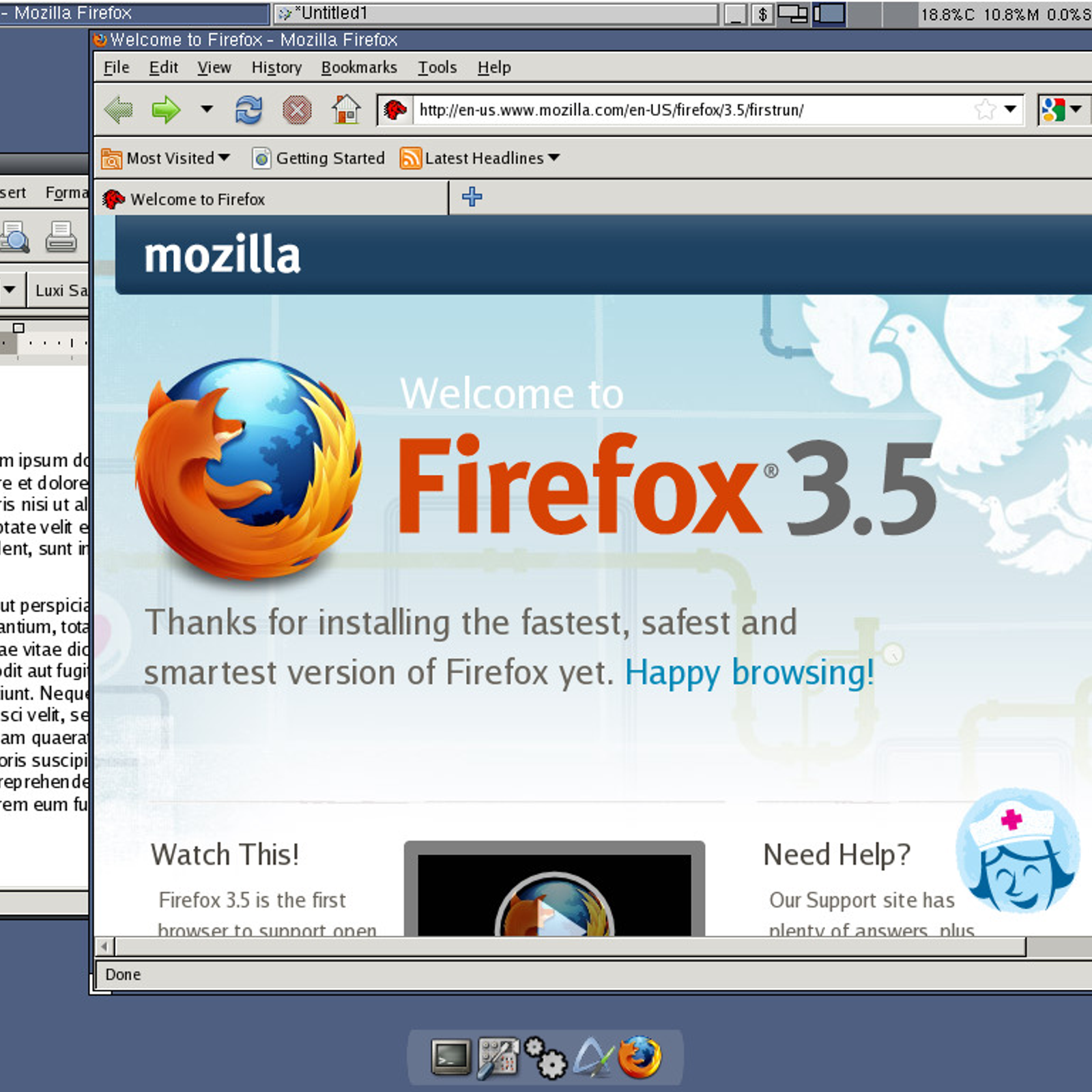Click the dual-monitor taskbar icon

pos(793,14)
